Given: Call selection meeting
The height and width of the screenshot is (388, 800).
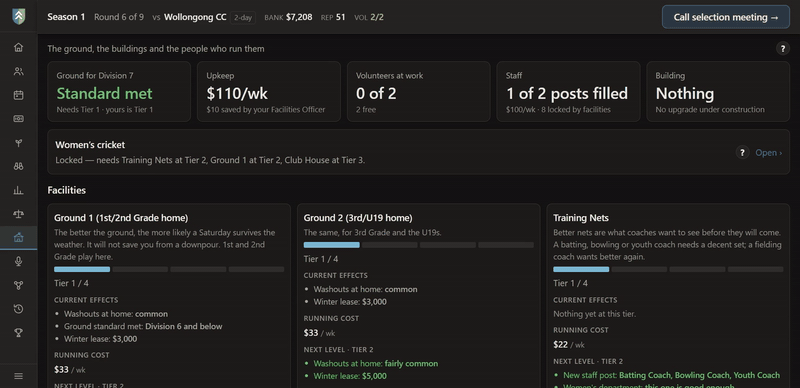Looking at the screenshot, I should pos(726,17).
